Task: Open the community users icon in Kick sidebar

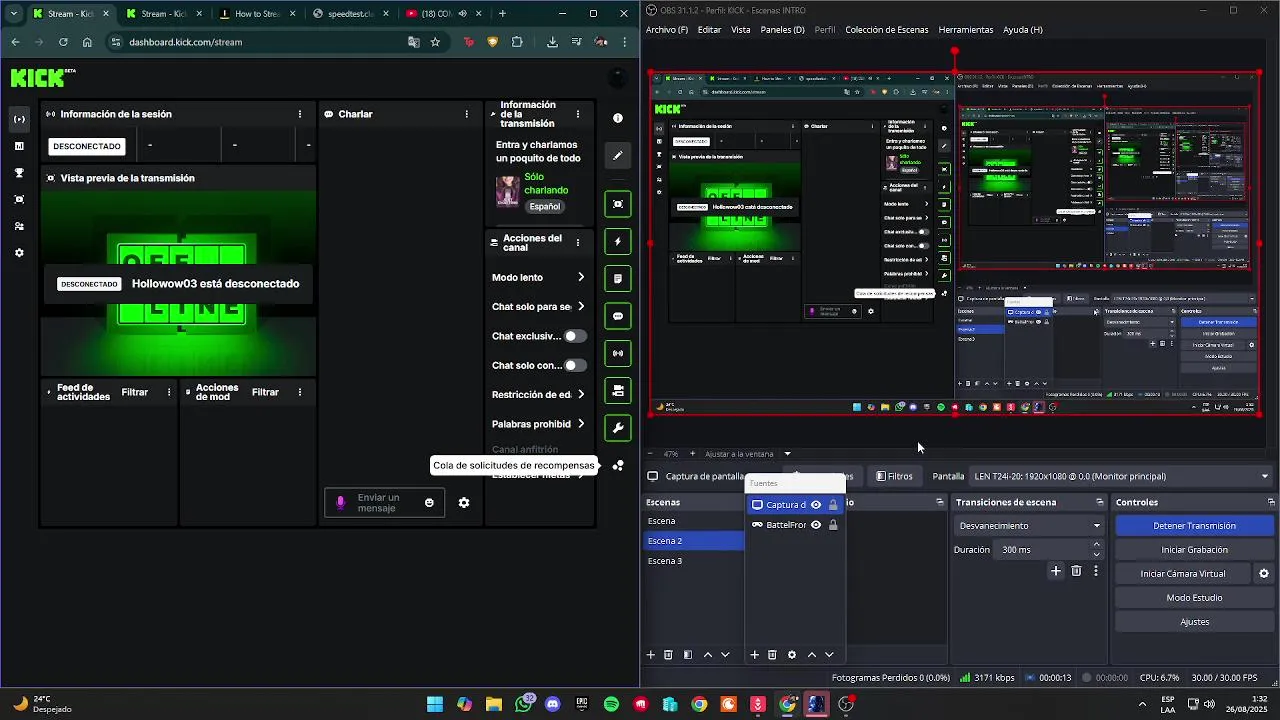Action: coord(19,226)
